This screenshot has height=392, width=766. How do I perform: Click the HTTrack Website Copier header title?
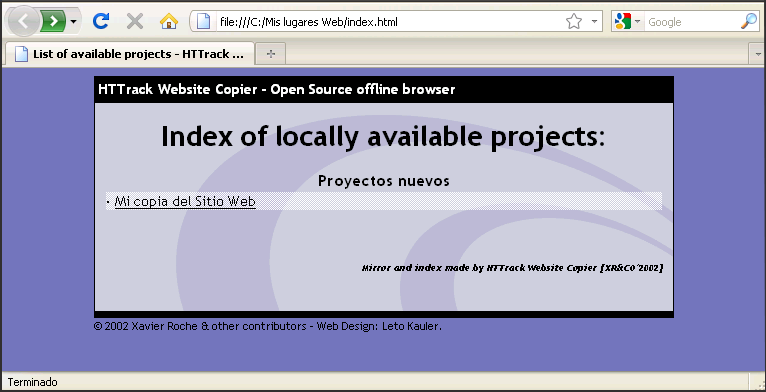coord(277,90)
